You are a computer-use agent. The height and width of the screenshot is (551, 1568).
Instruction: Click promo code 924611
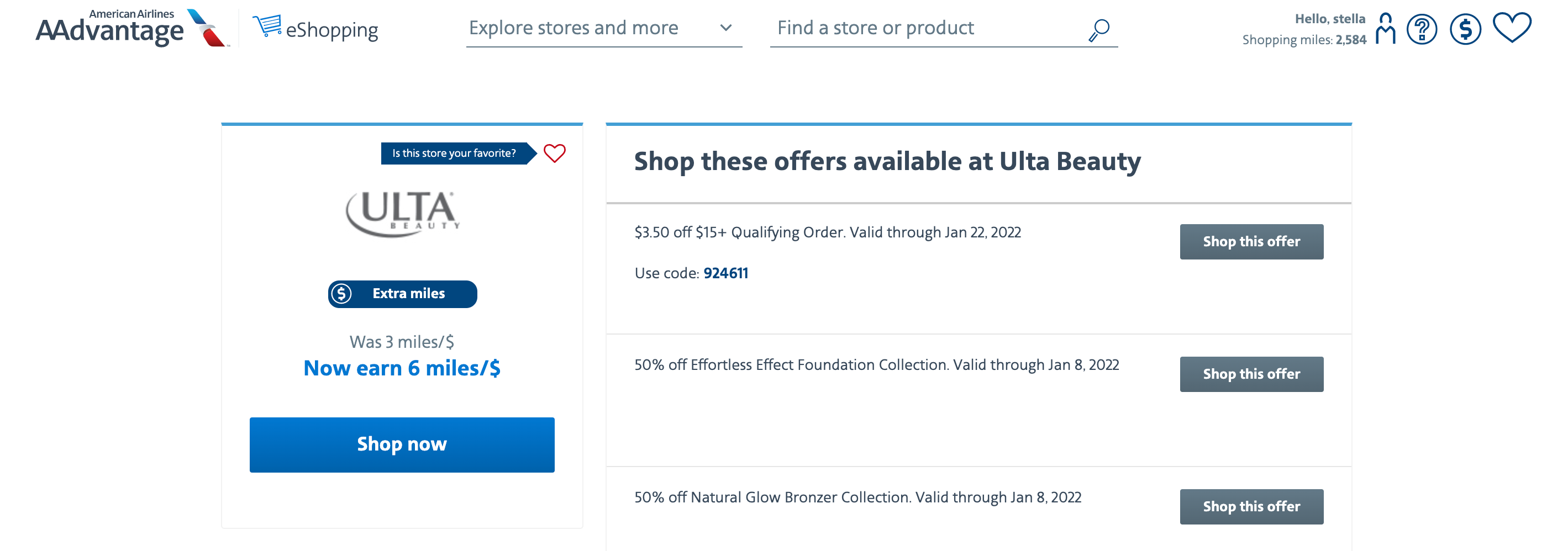tap(725, 273)
